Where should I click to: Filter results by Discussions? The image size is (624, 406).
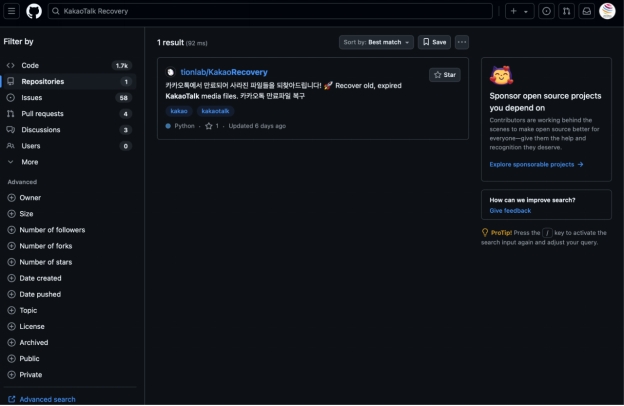pos(68,130)
